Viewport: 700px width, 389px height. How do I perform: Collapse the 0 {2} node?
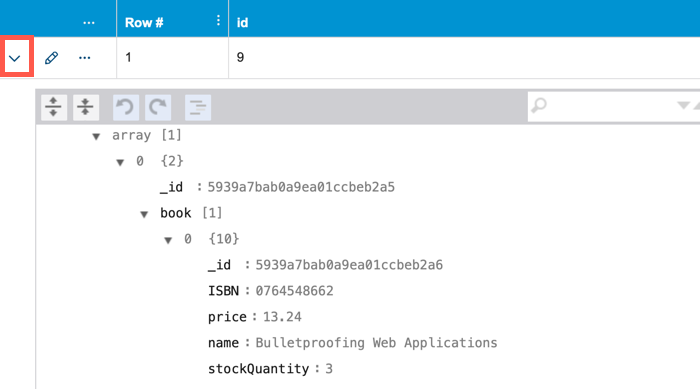[120, 162]
